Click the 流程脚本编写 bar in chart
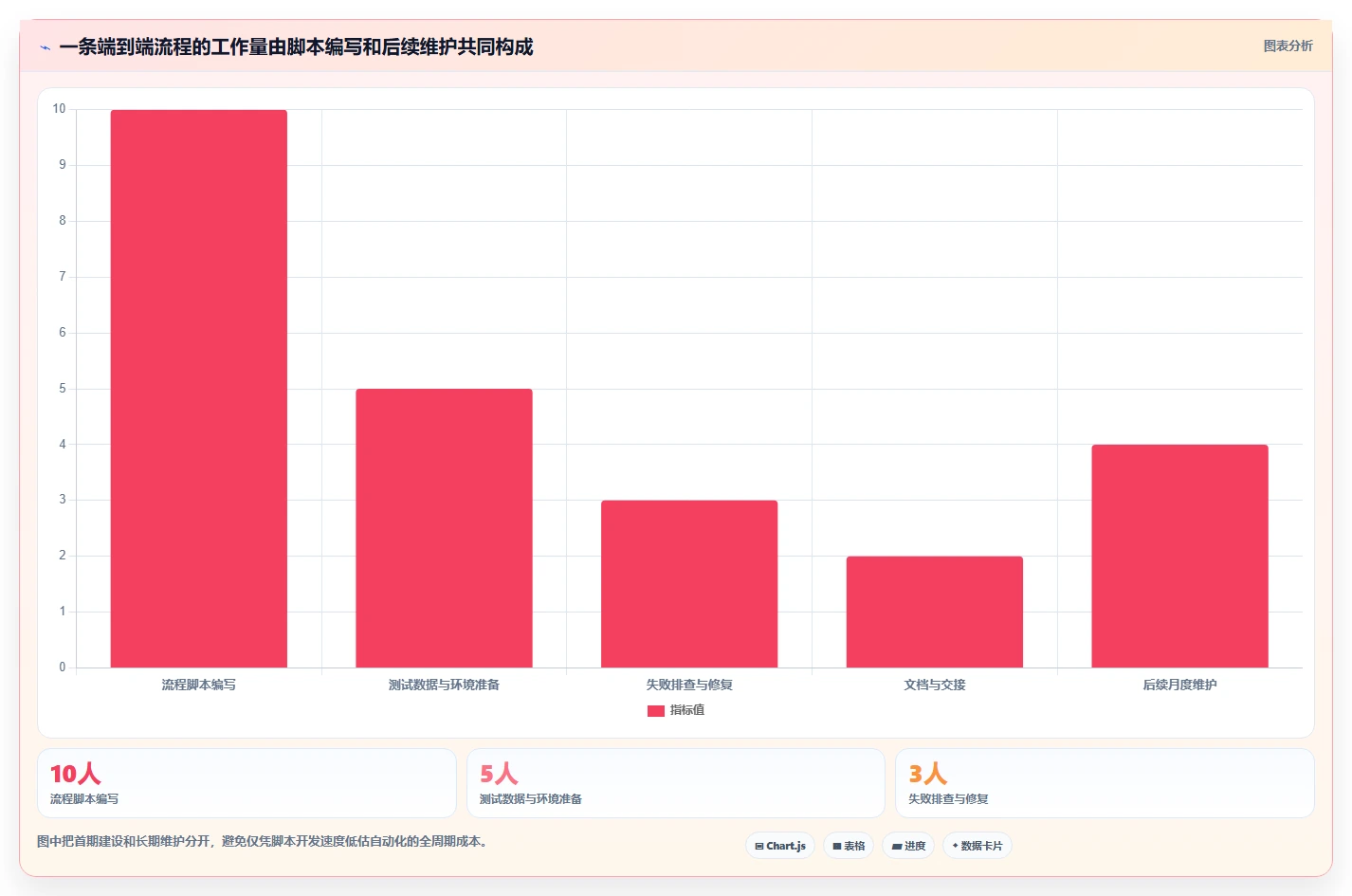The image size is (1352, 896). tap(199, 389)
